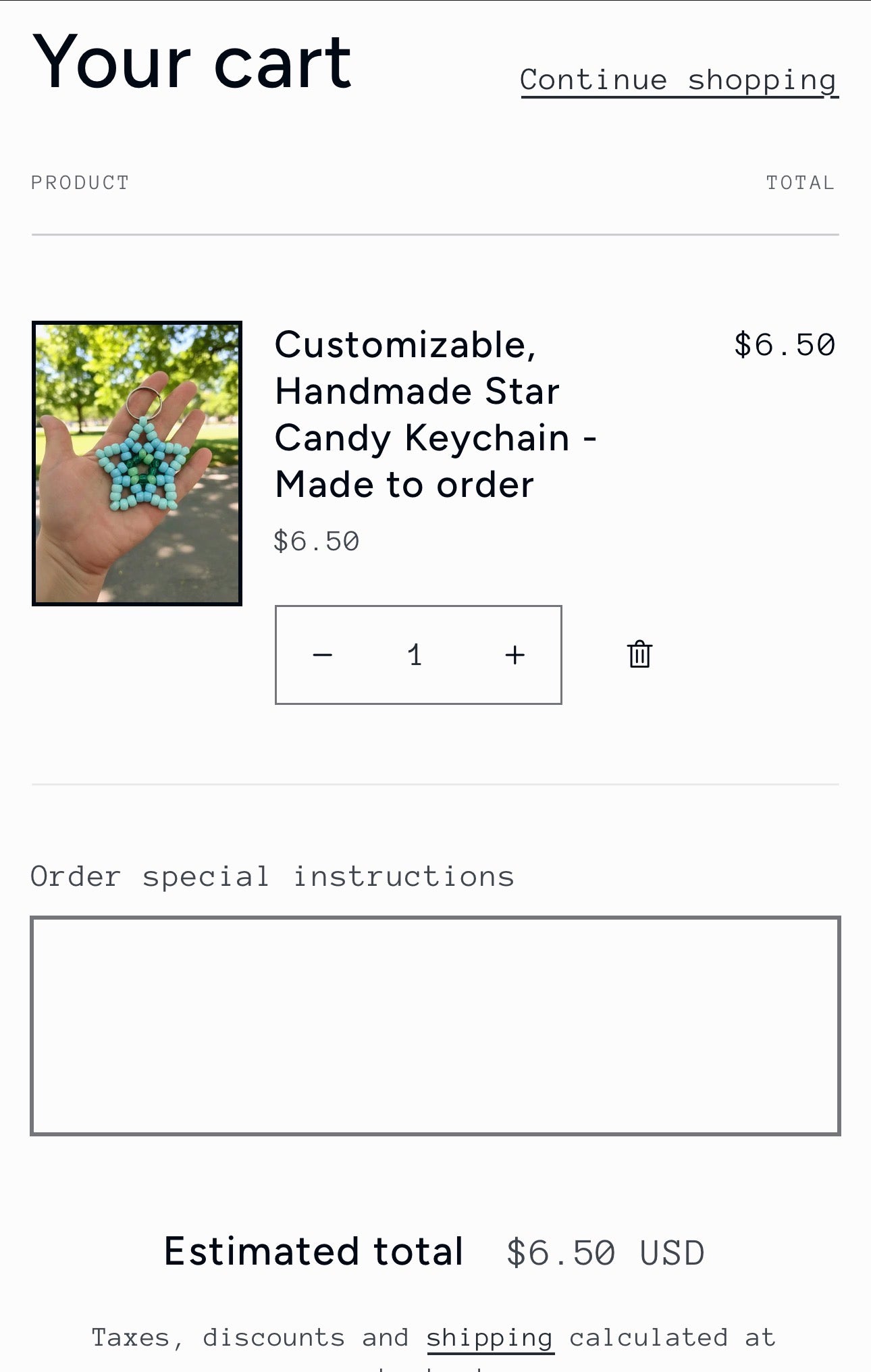Image resolution: width=871 pixels, height=1372 pixels.
Task: Open the Continue shopping link
Action: click(x=677, y=79)
